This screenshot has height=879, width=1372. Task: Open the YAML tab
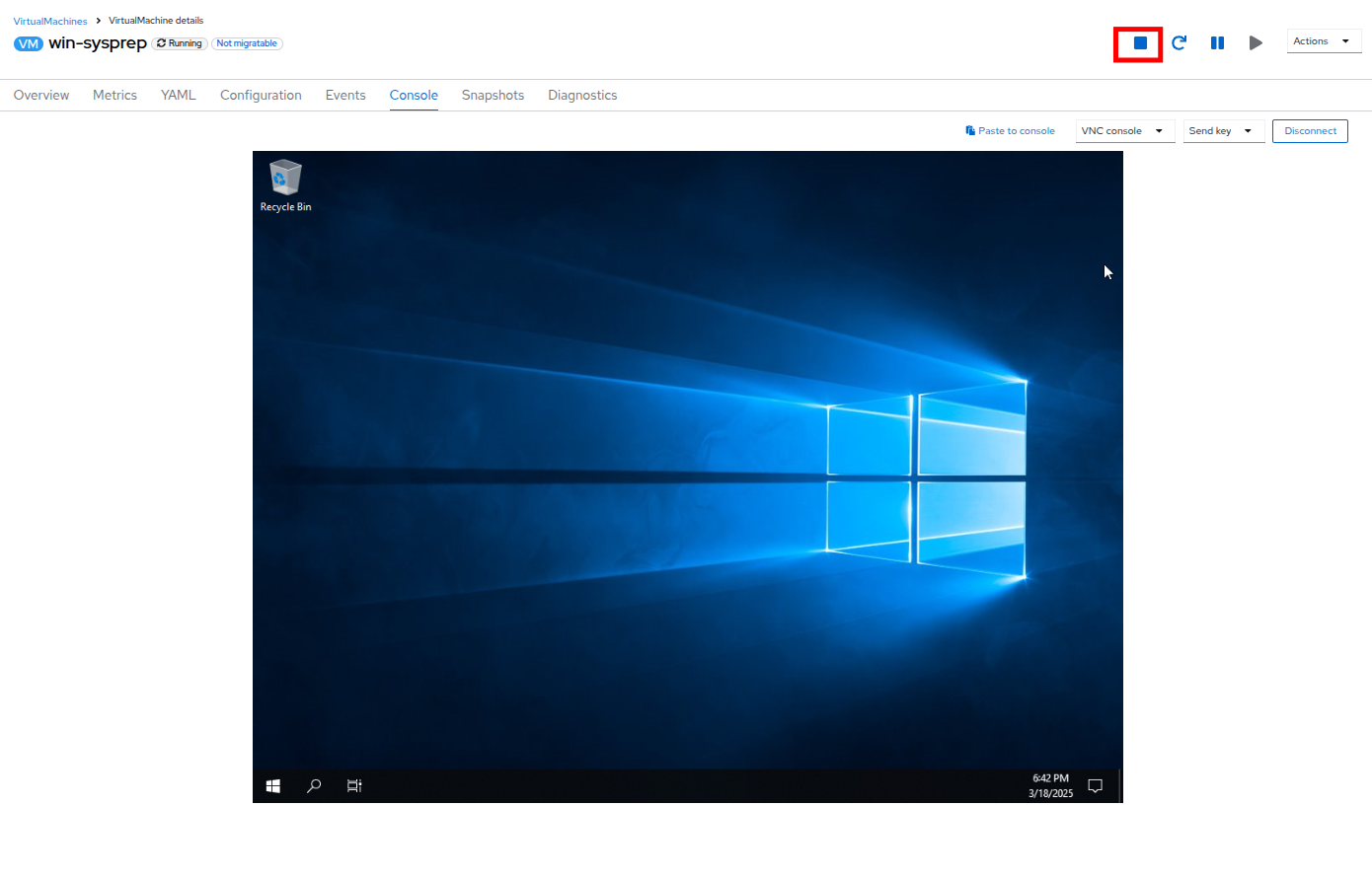click(x=179, y=96)
